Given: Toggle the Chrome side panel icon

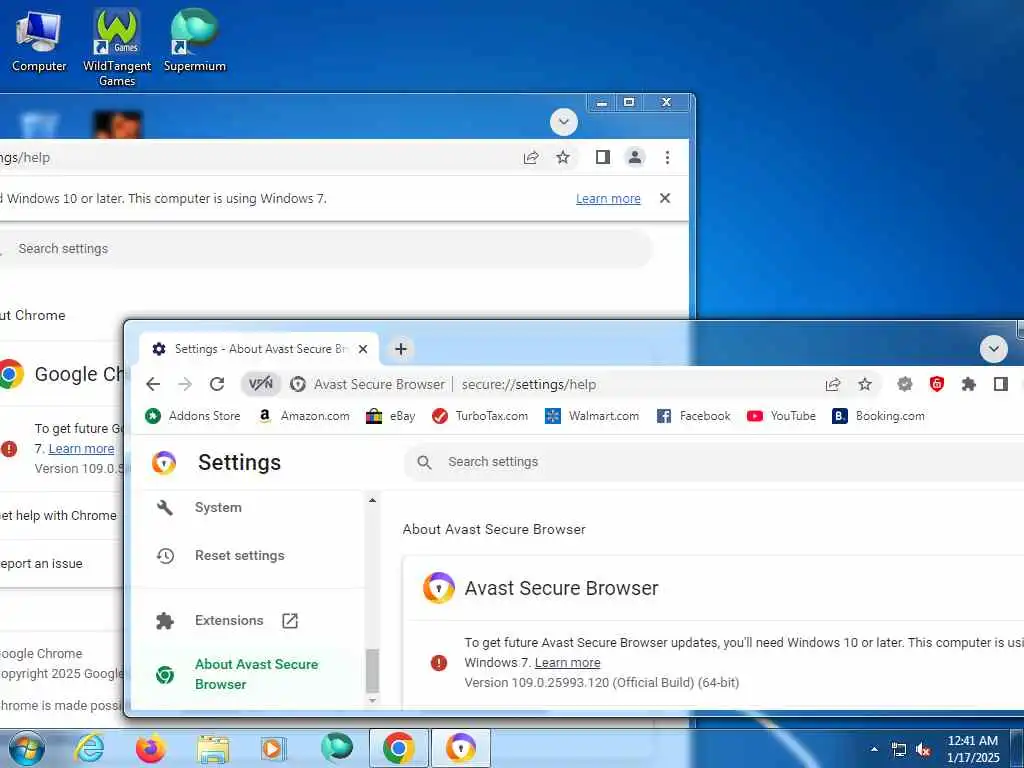Looking at the screenshot, I should [x=603, y=157].
